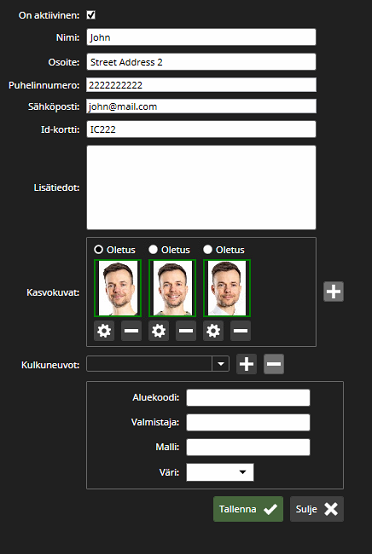This screenshot has height=554, width=372.
Task: Save with the Tallenna button
Action: point(248,509)
